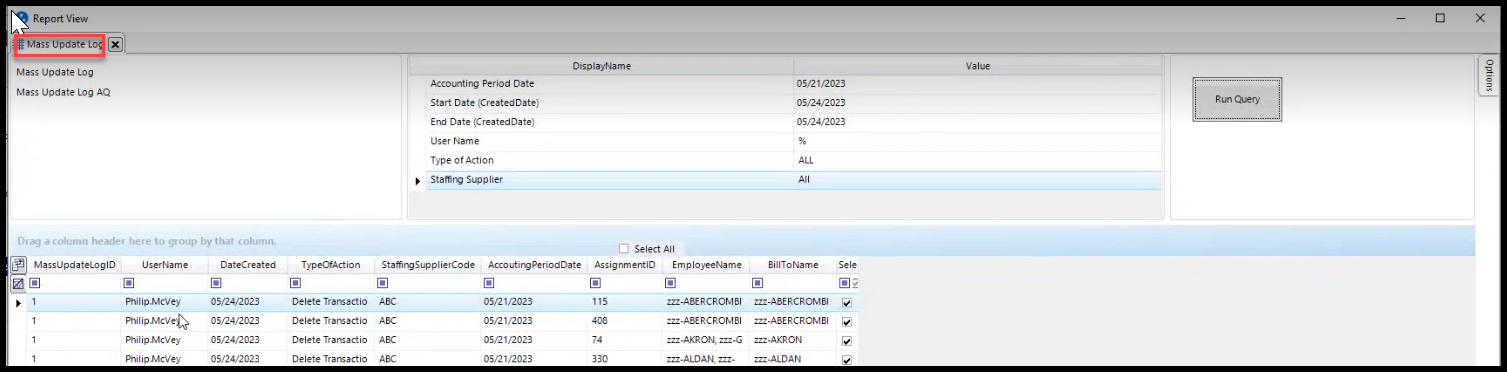Sort by AssignmentID column header
Screen dimensions: 1507x372
(624, 265)
